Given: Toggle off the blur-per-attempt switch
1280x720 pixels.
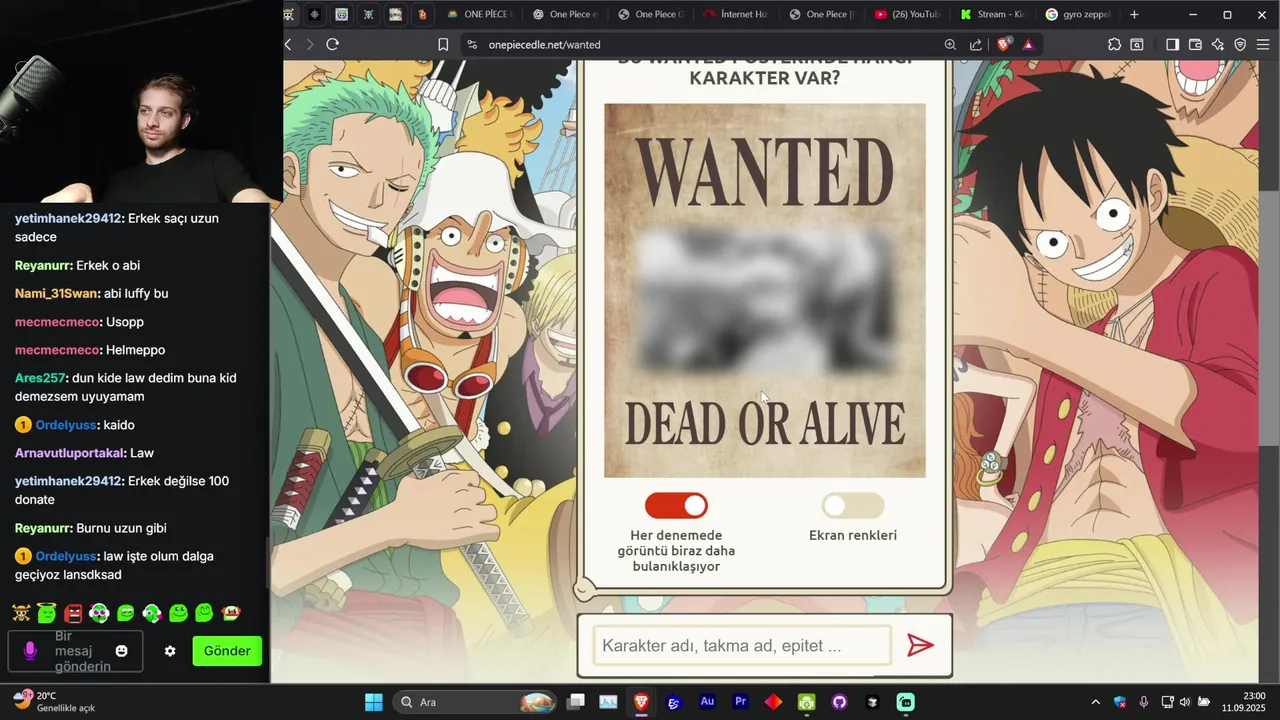Looking at the screenshot, I should tap(676, 505).
